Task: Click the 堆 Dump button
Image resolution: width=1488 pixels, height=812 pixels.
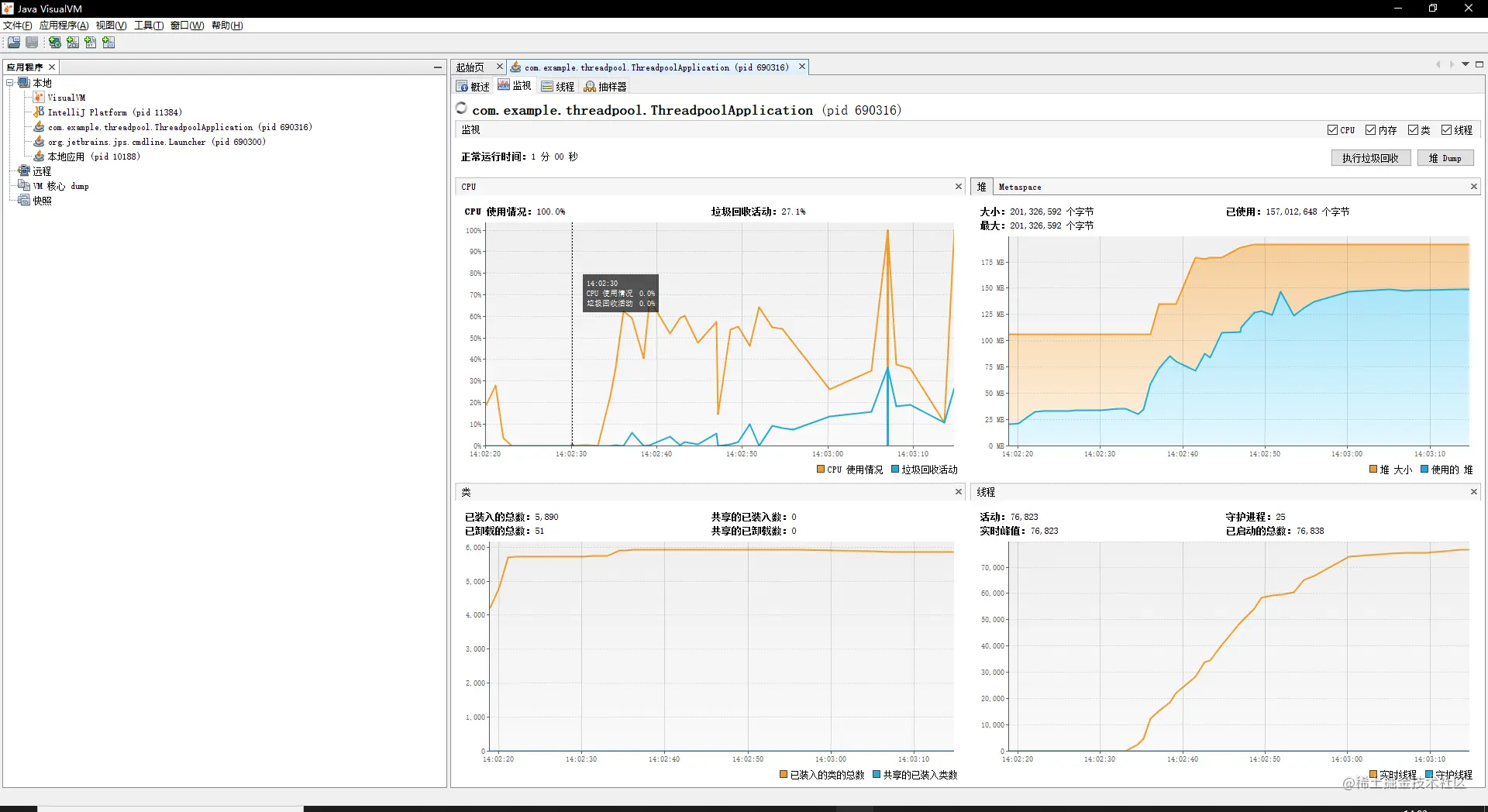Action: tap(1445, 158)
